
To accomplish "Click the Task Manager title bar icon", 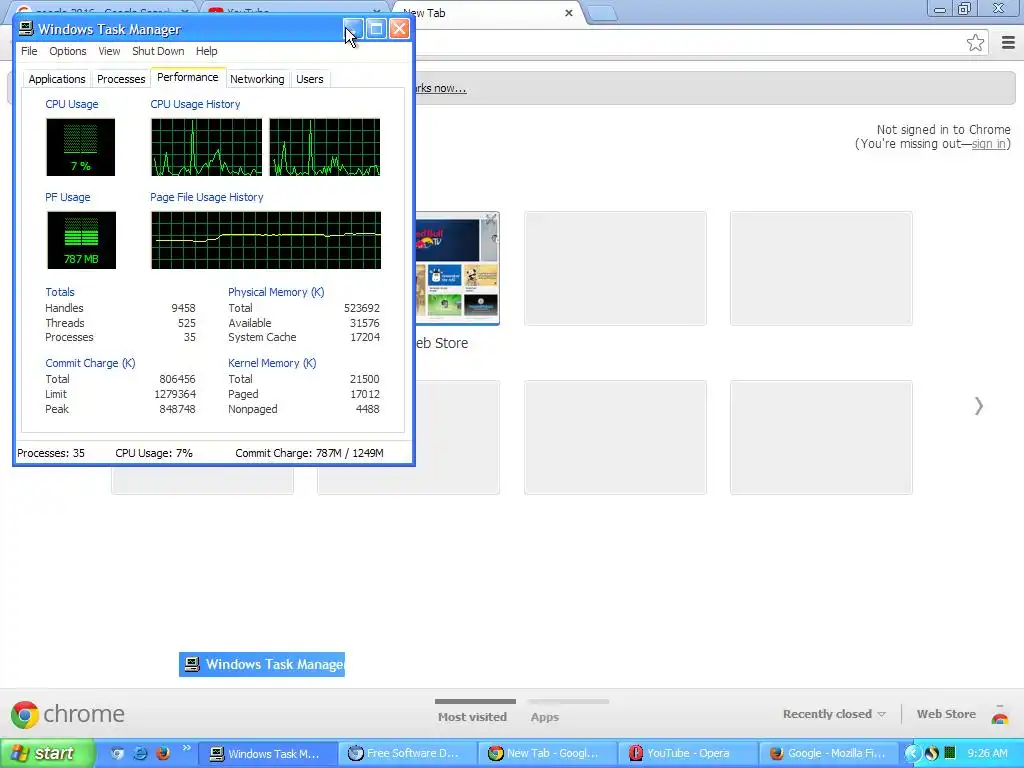I will 26,29.
